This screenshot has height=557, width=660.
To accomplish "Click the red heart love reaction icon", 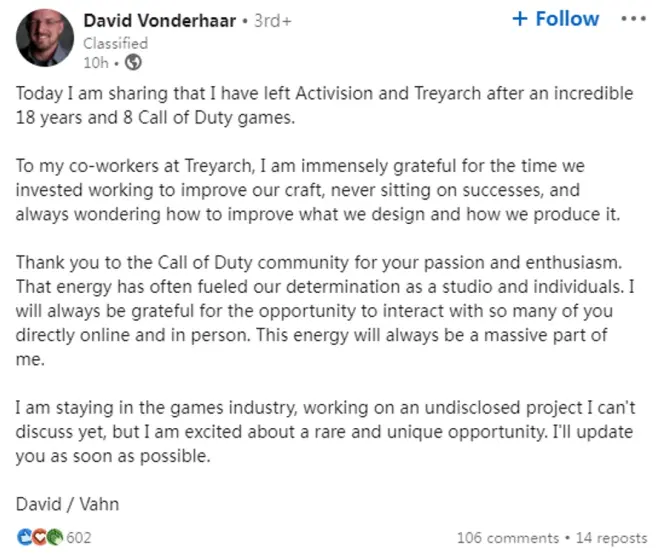I will pos(40,537).
